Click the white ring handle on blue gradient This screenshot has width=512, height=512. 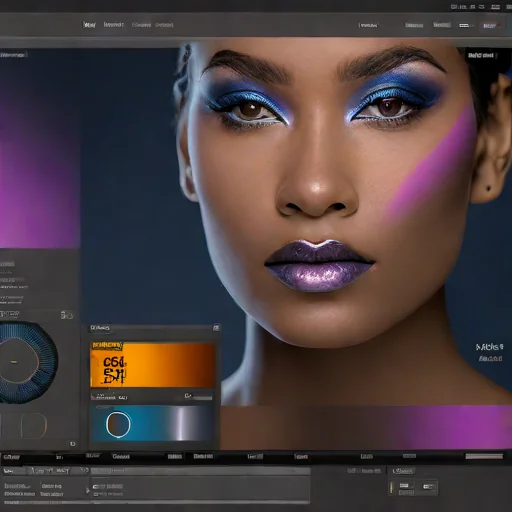tap(118, 424)
